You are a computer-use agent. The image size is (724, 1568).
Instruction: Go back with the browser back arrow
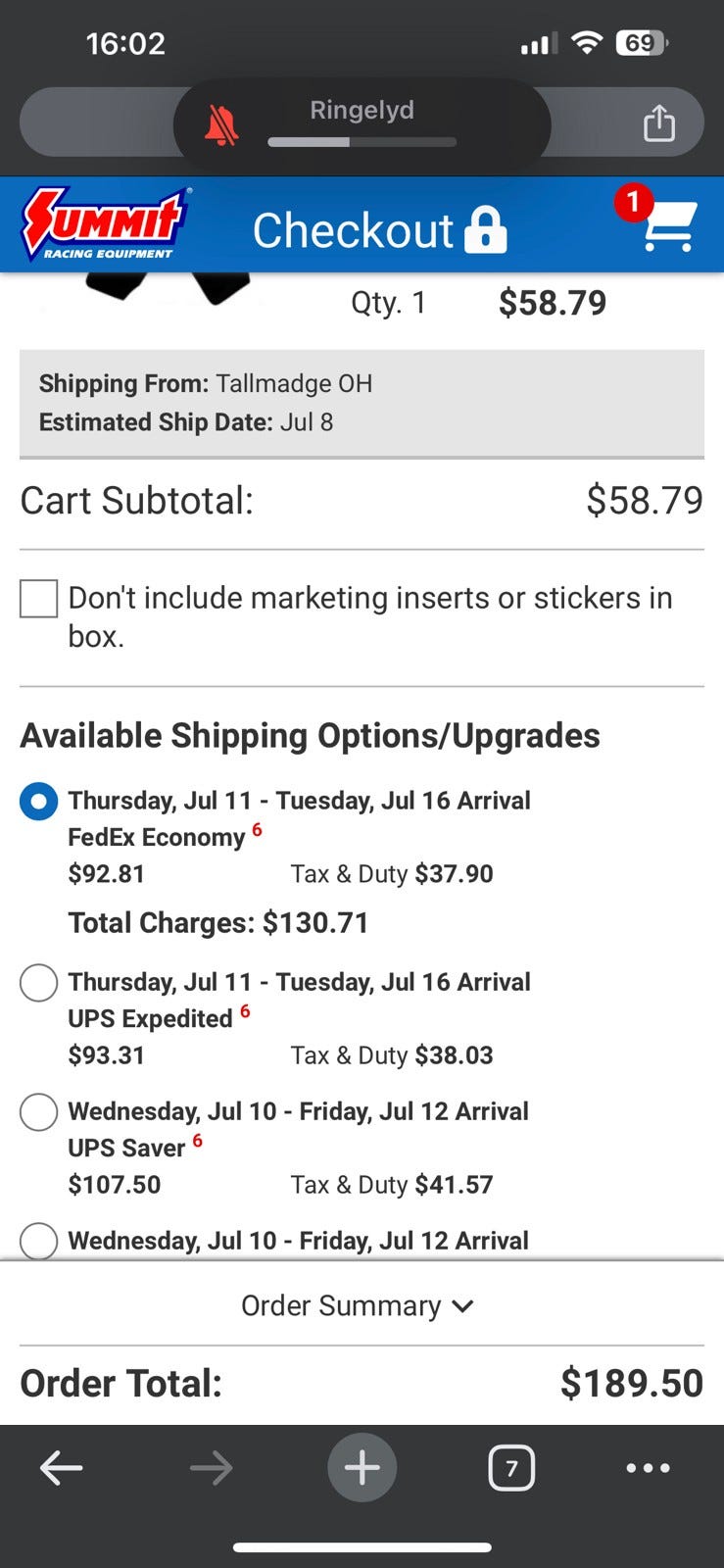pos(61,1467)
